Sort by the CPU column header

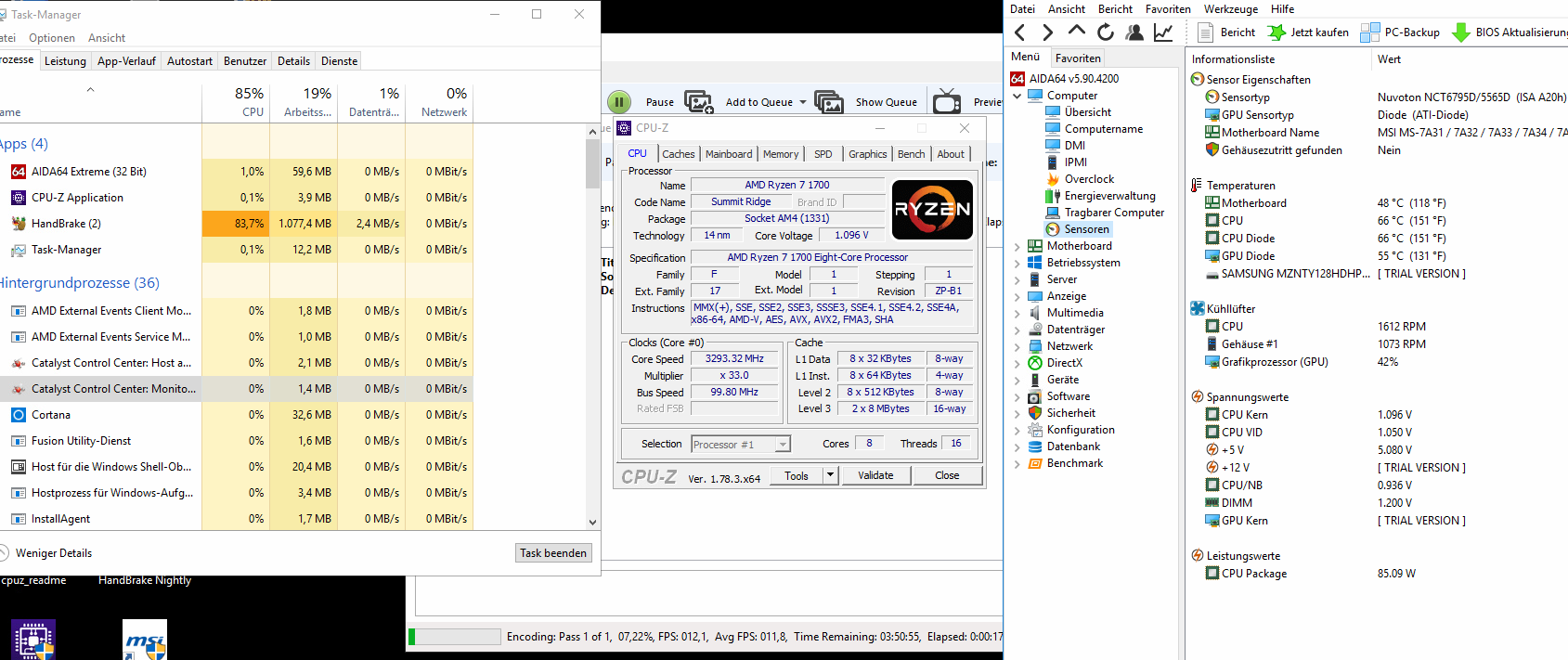pyautogui.click(x=236, y=101)
